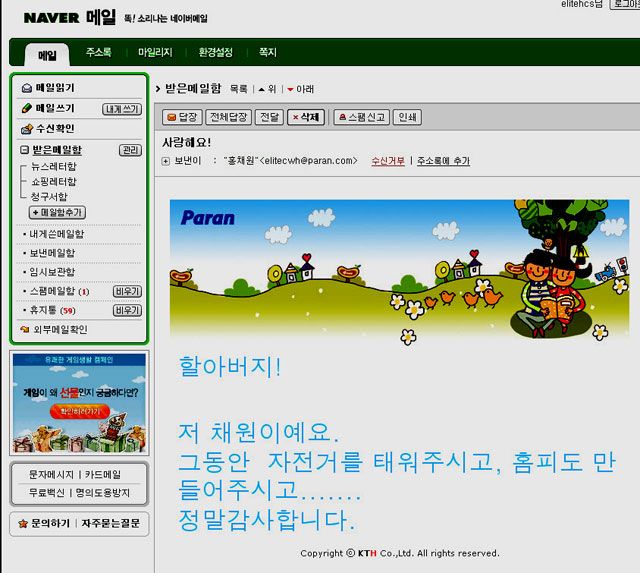640x573 pixels.
Task: Collapse the 받은메일함 folder tree
Action: [24, 150]
